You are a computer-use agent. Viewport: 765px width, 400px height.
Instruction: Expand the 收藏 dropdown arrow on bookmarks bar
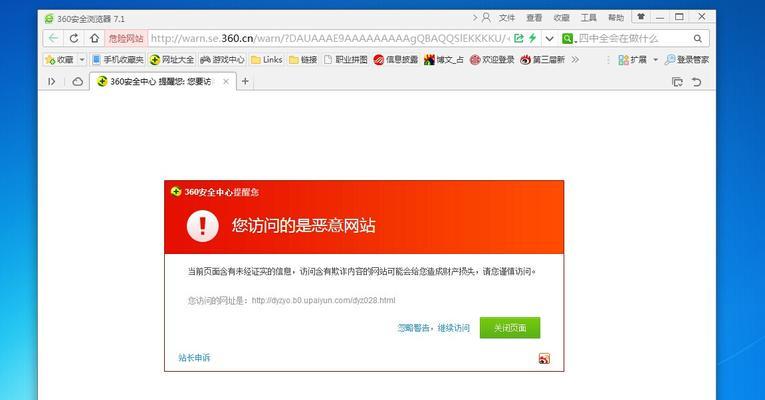pyautogui.click(x=81, y=60)
